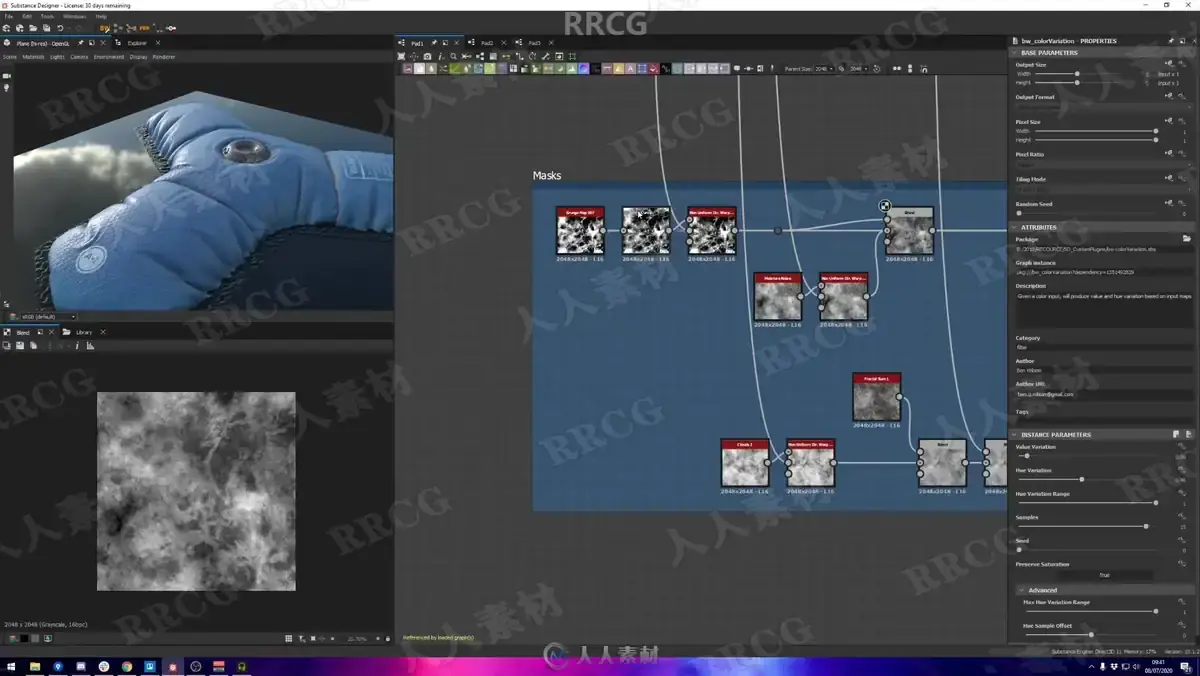Collapse the INSTANCE PARAMETERS section

1015,435
